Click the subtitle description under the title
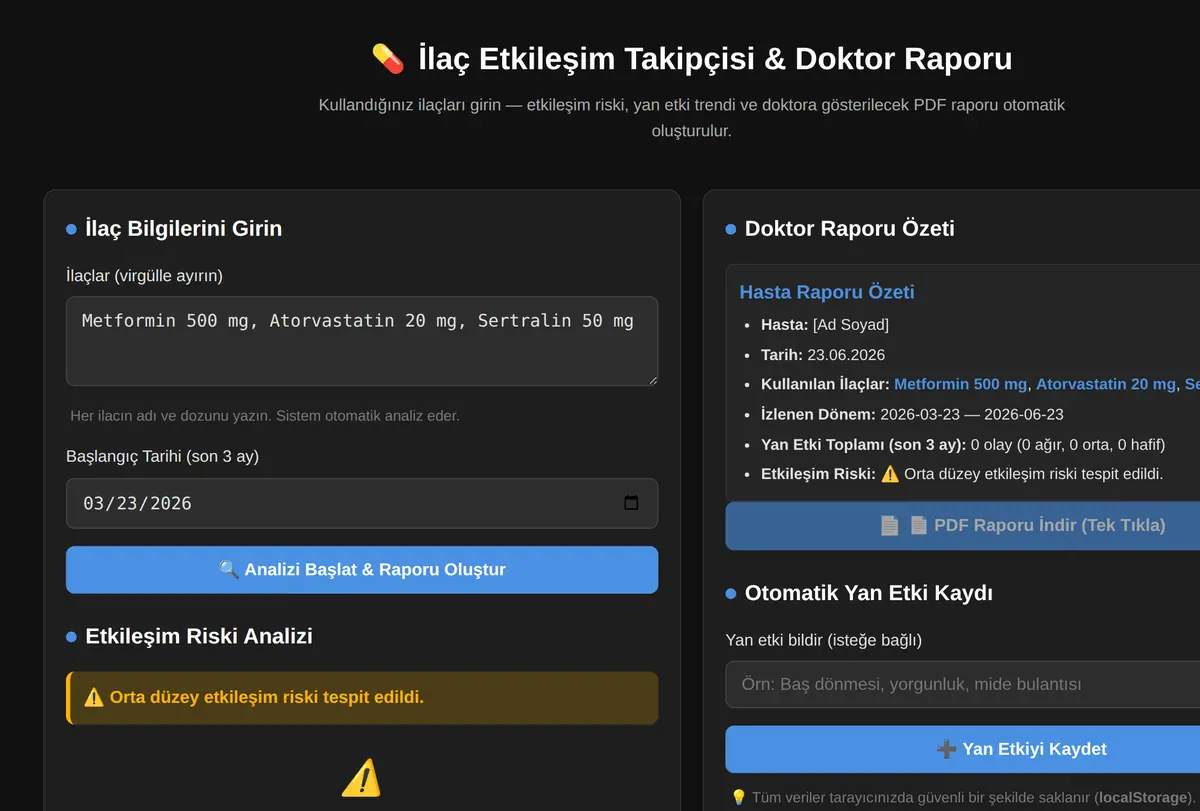The height and width of the screenshot is (811, 1200). [x=692, y=117]
